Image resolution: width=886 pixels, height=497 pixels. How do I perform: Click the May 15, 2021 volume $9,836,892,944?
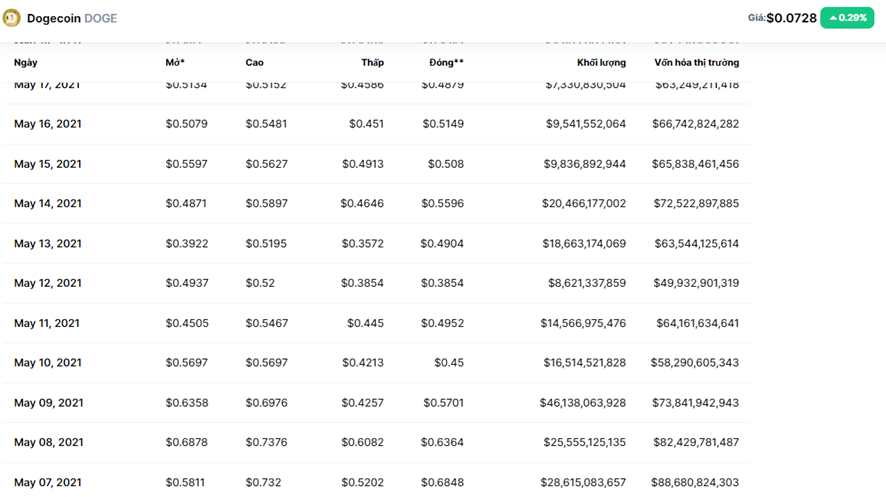585,164
